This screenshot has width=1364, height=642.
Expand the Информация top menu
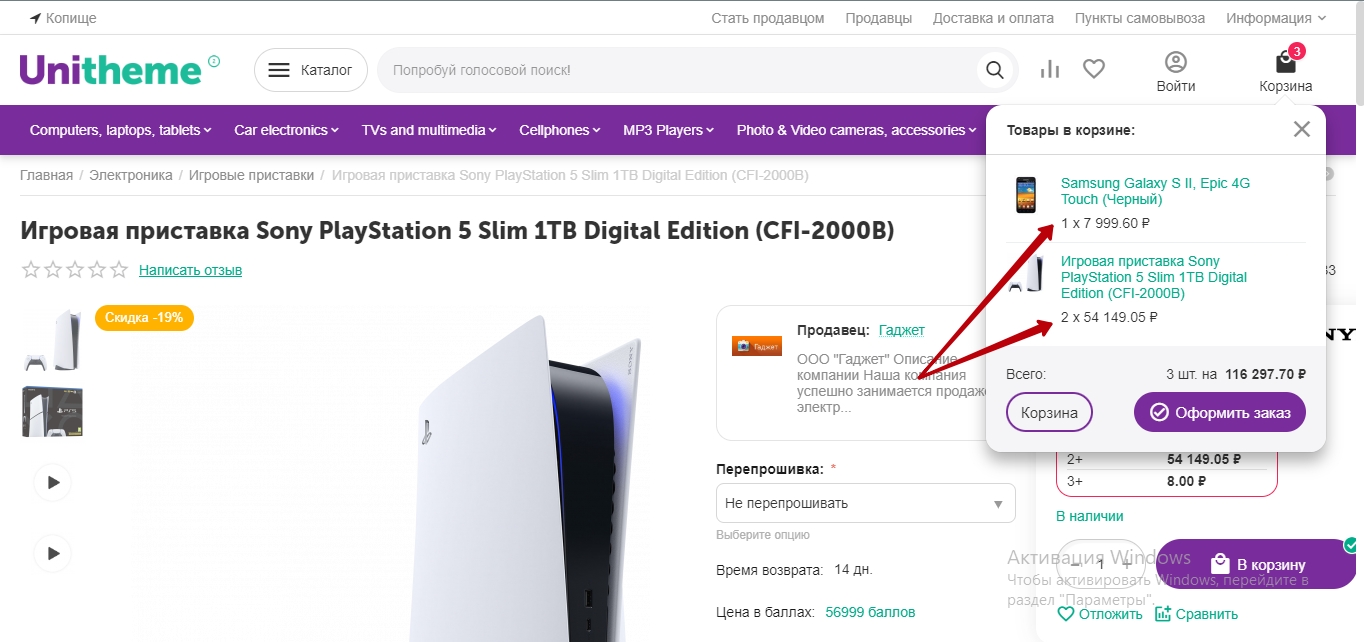[1276, 18]
